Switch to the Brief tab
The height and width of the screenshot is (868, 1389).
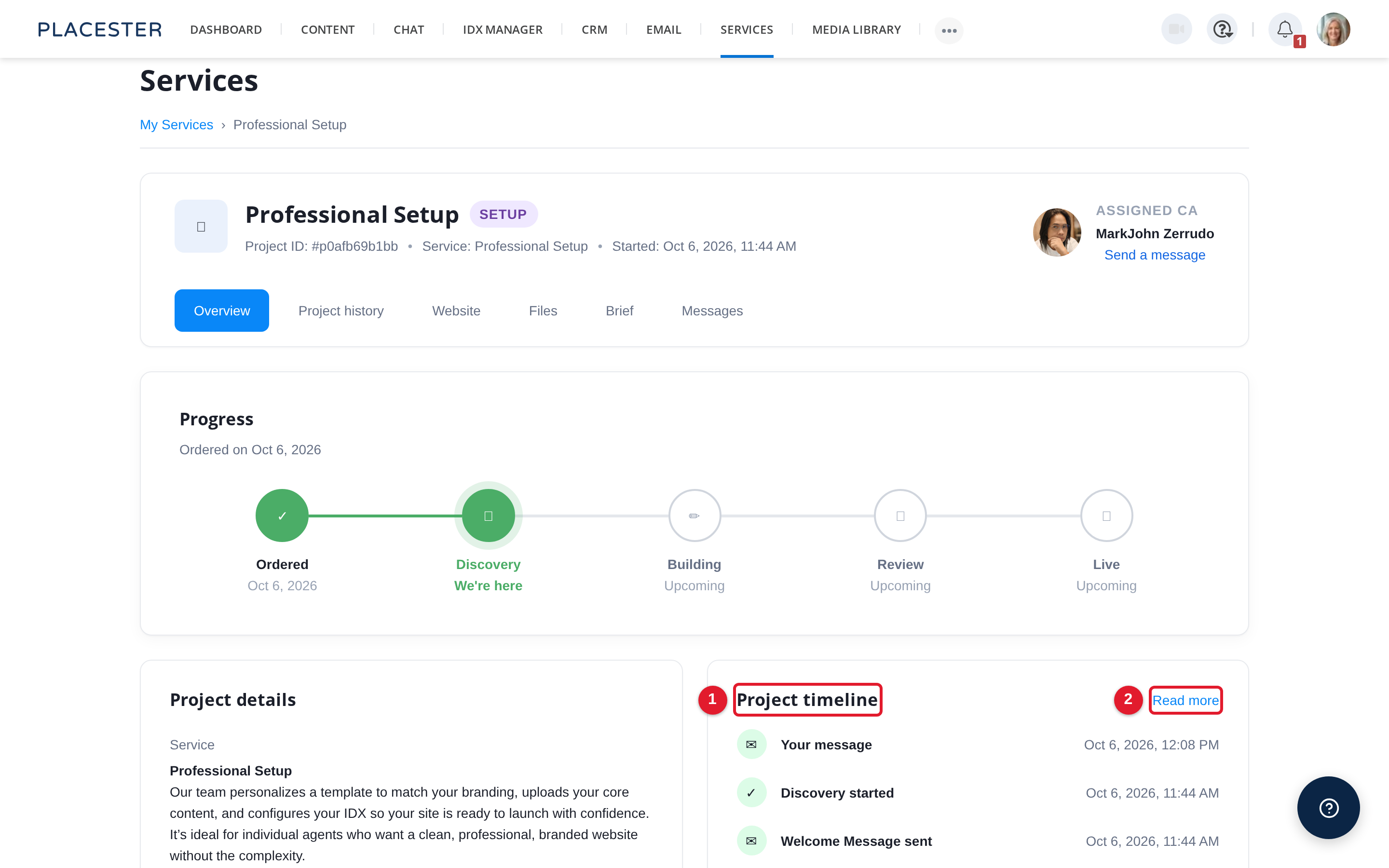click(x=619, y=311)
